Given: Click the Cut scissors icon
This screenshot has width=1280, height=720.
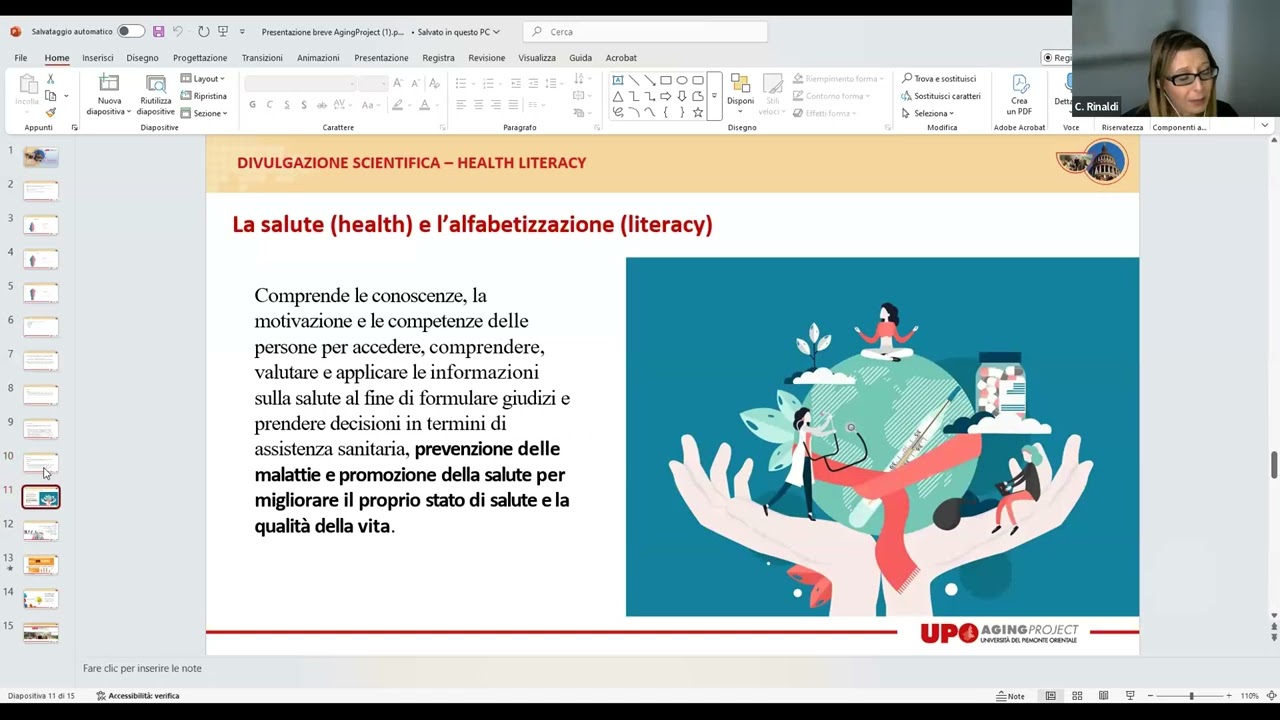Looking at the screenshot, I should pos(50,79).
